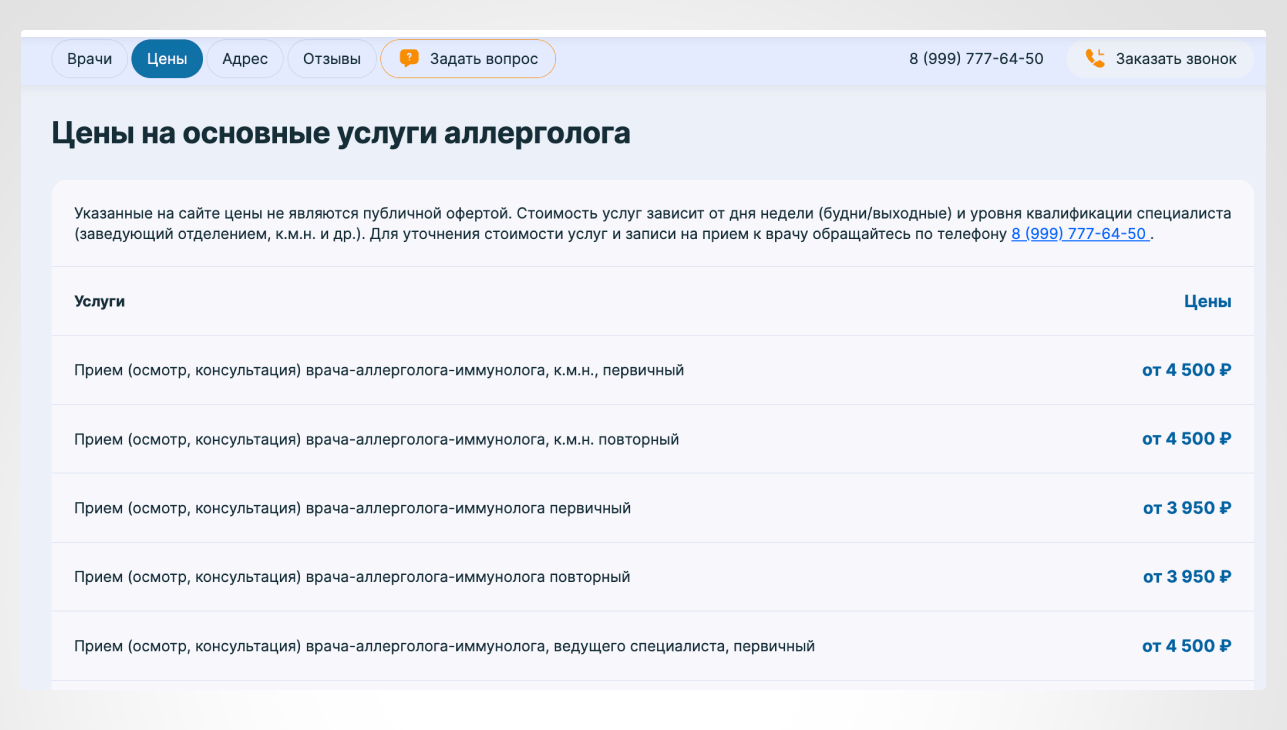
Task: Select the Цены tab
Action: click(x=167, y=59)
